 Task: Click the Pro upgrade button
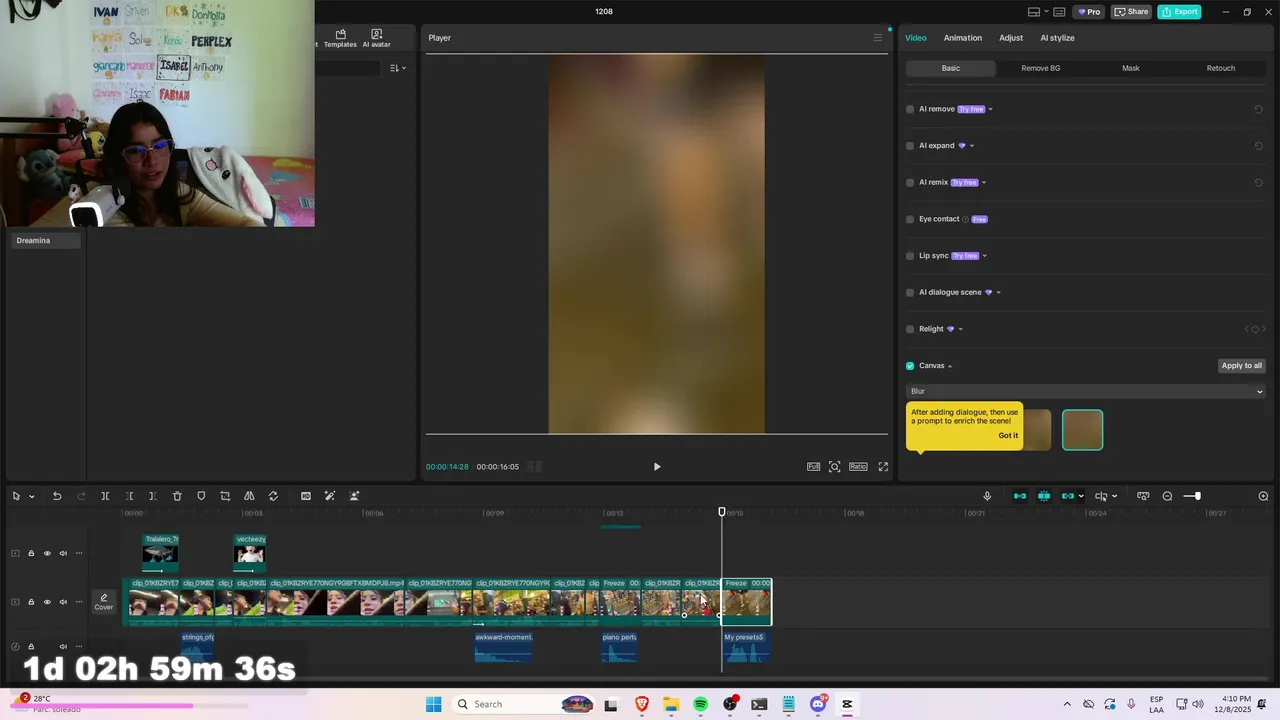click(x=1088, y=12)
